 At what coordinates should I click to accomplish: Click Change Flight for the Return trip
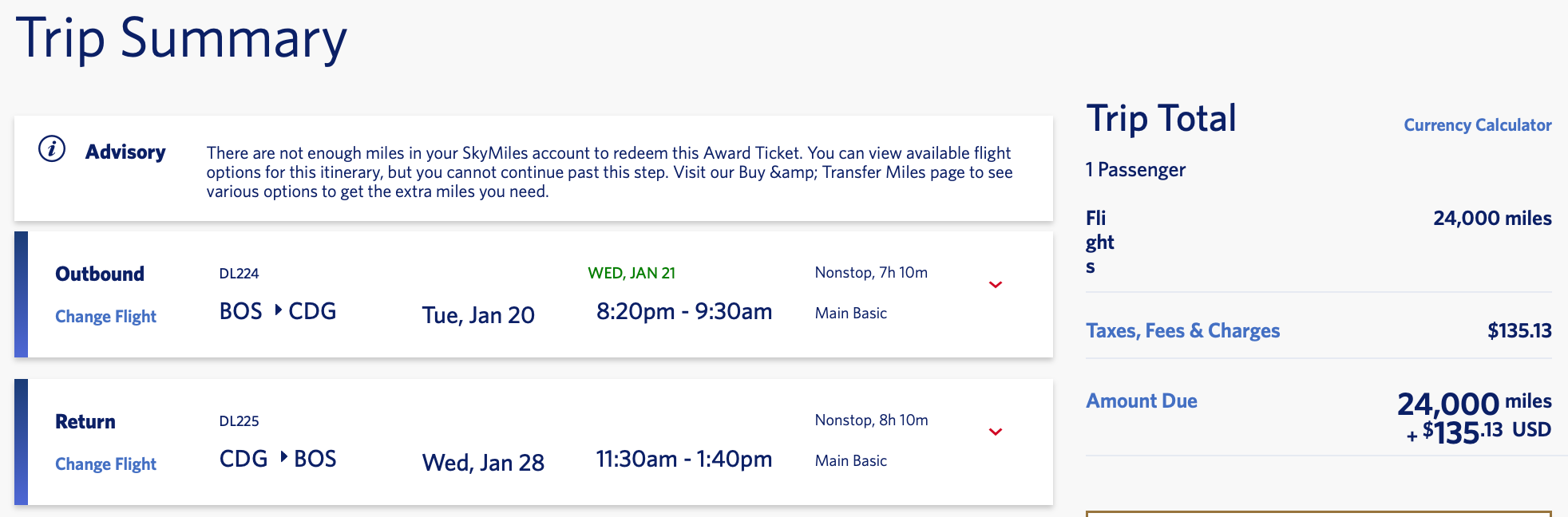pos(105,464)
